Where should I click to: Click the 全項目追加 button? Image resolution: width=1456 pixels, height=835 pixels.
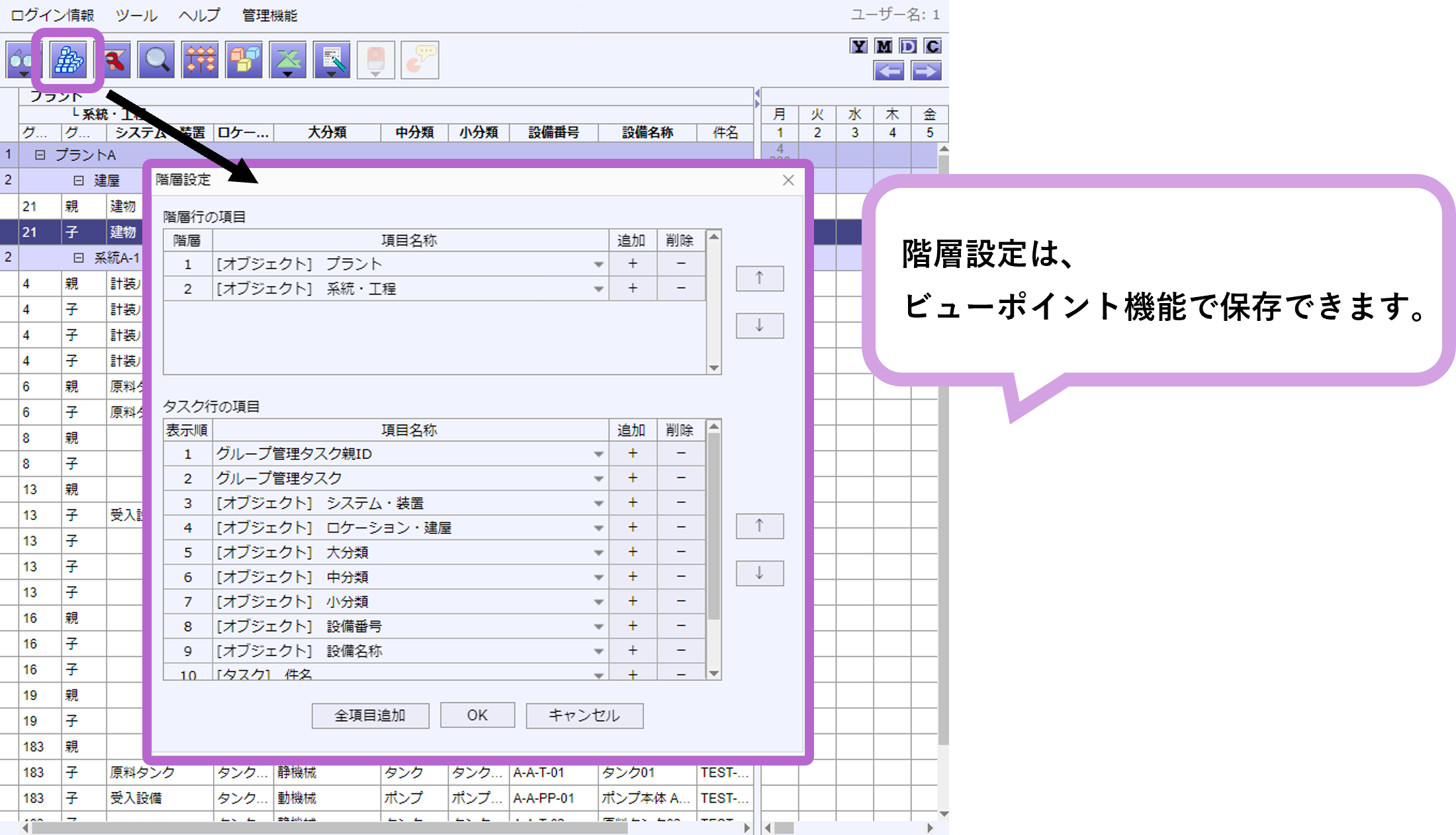point(370,715)
